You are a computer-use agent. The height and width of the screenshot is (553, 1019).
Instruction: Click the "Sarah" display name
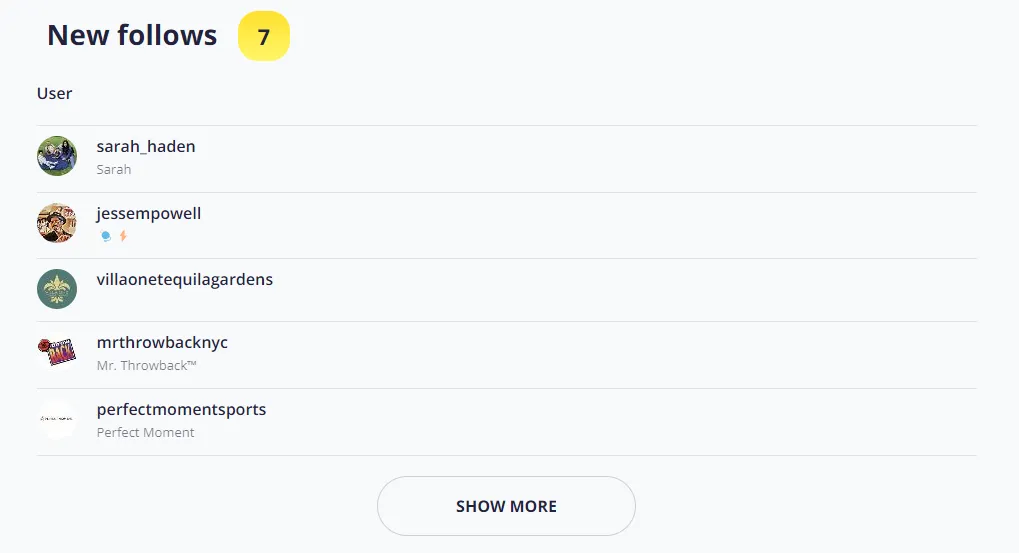click(x=114, y=170)
